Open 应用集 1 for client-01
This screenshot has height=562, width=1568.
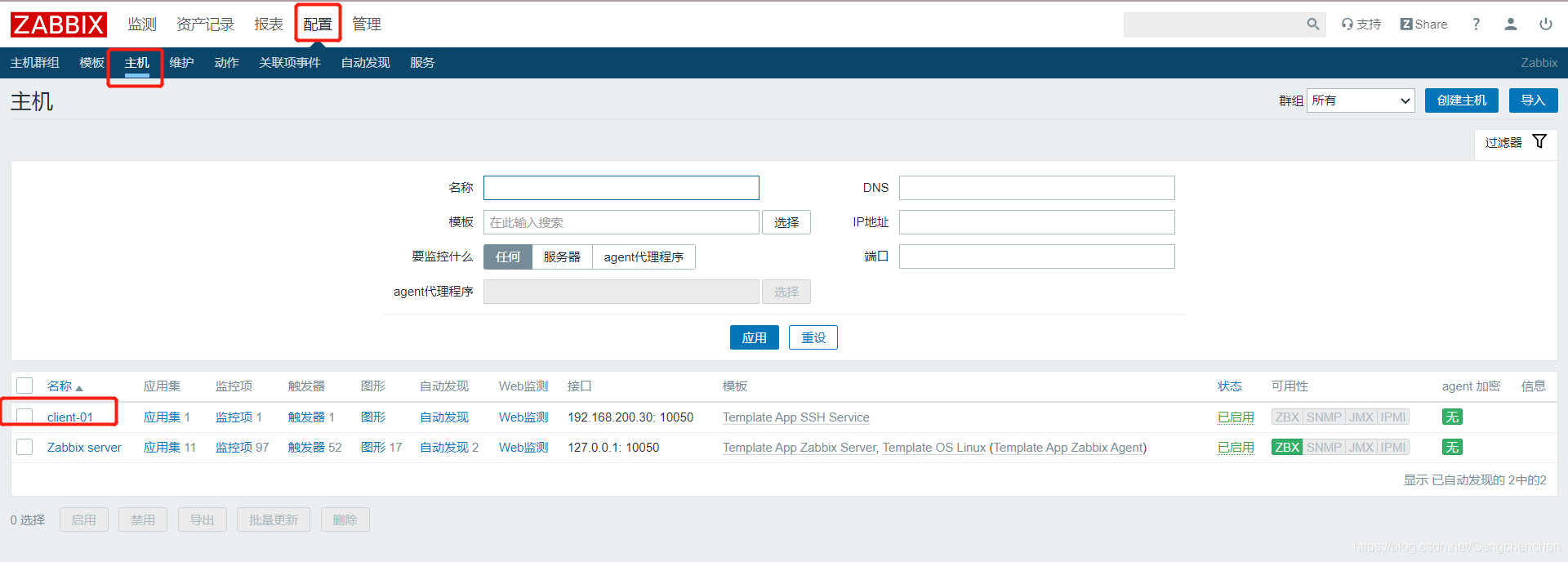[162, 417]
